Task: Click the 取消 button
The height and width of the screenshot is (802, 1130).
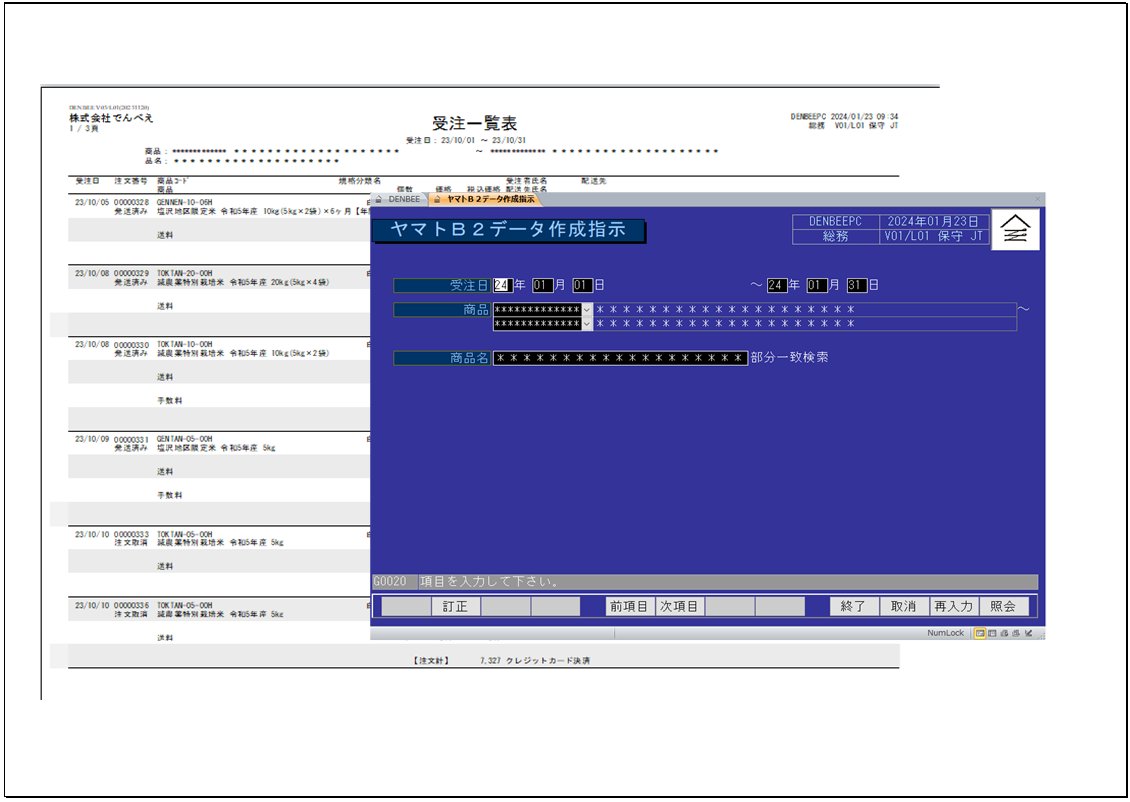Action: [x=903, y=606]
